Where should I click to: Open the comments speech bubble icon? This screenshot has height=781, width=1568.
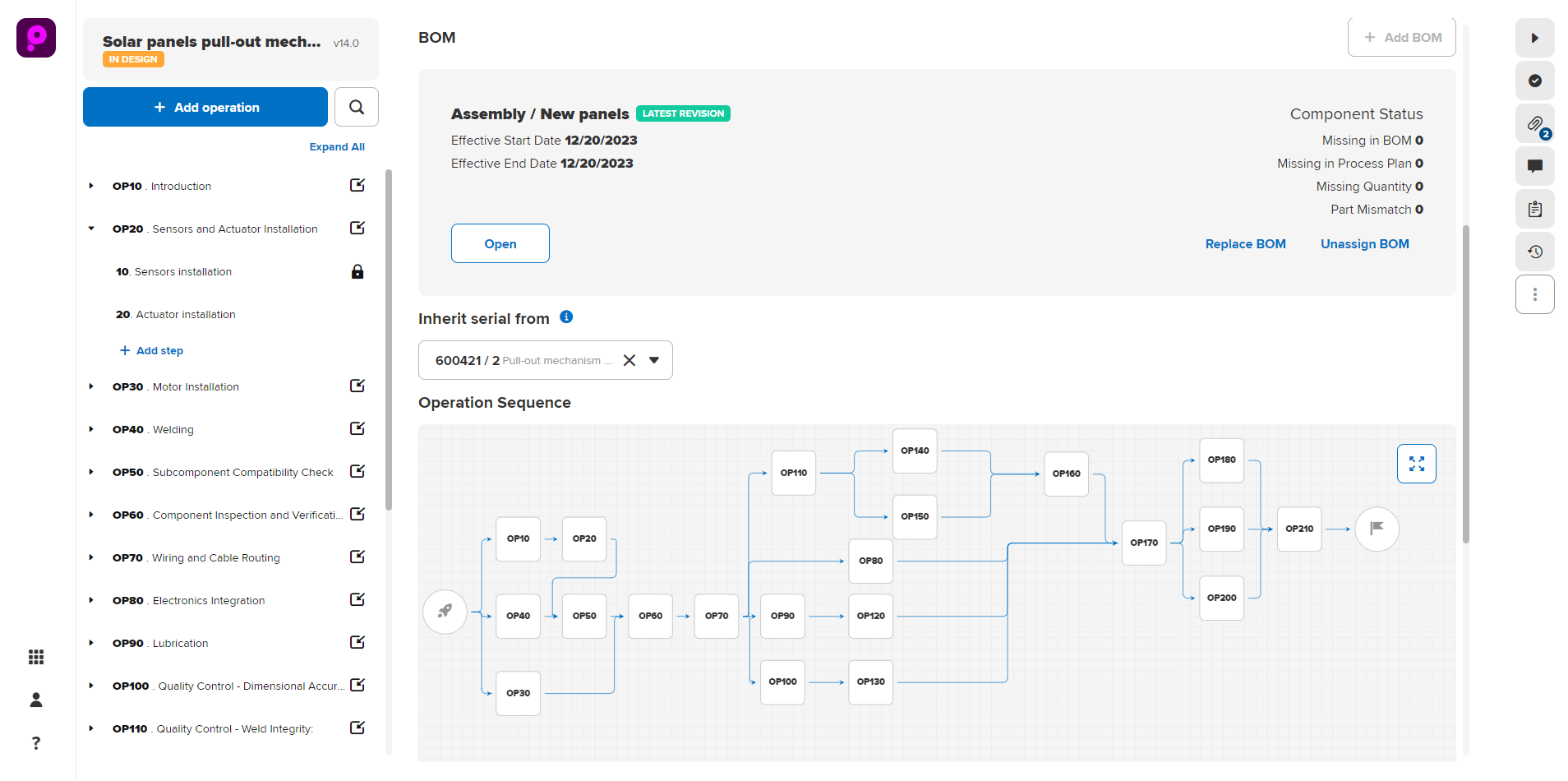1534,166
